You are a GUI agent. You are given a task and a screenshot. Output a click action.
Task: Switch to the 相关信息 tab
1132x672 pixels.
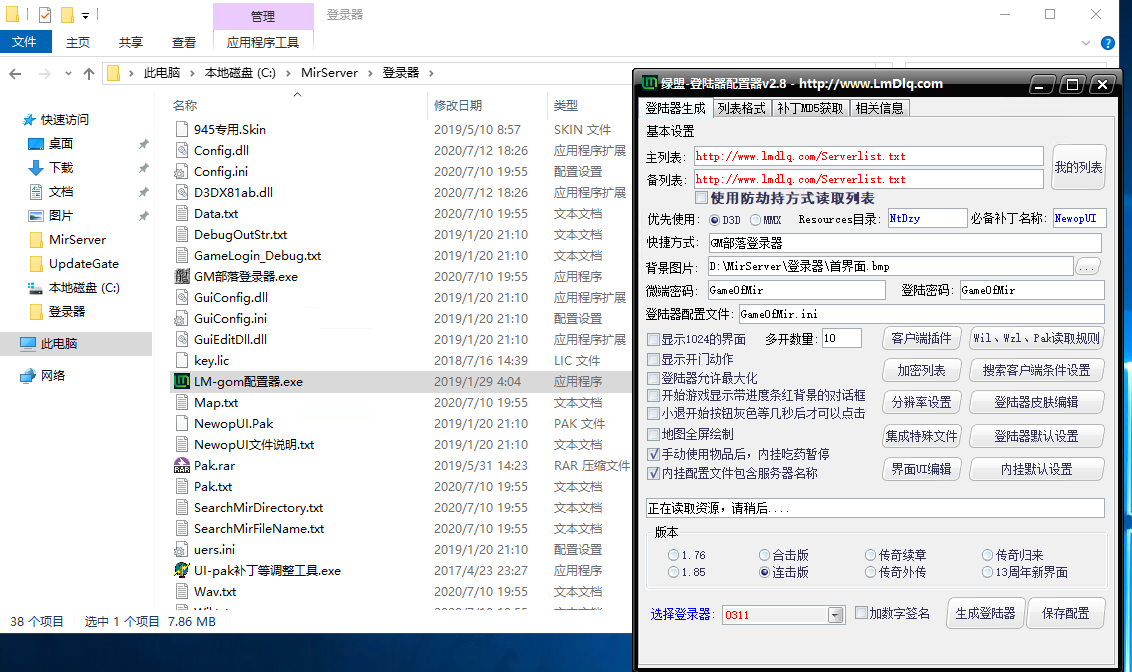pyautogui.click(x=879, y=108)
